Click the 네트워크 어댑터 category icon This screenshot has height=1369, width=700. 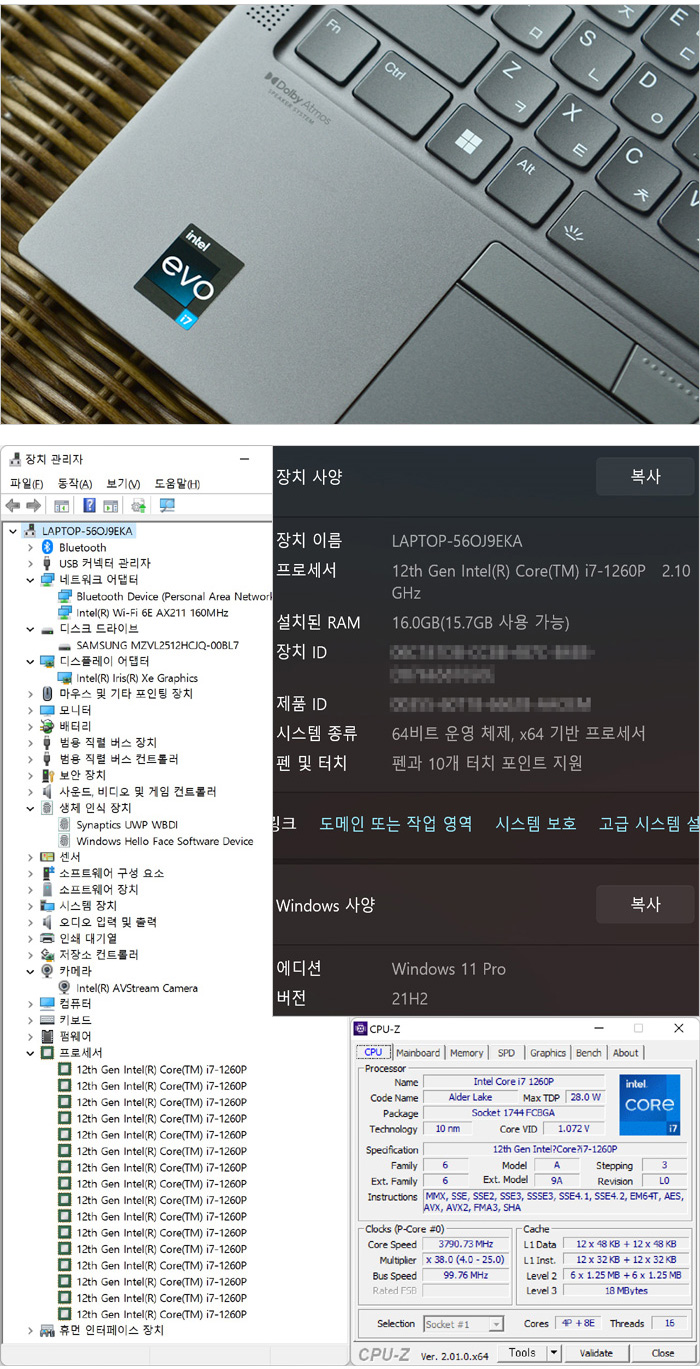coord(47,580)
